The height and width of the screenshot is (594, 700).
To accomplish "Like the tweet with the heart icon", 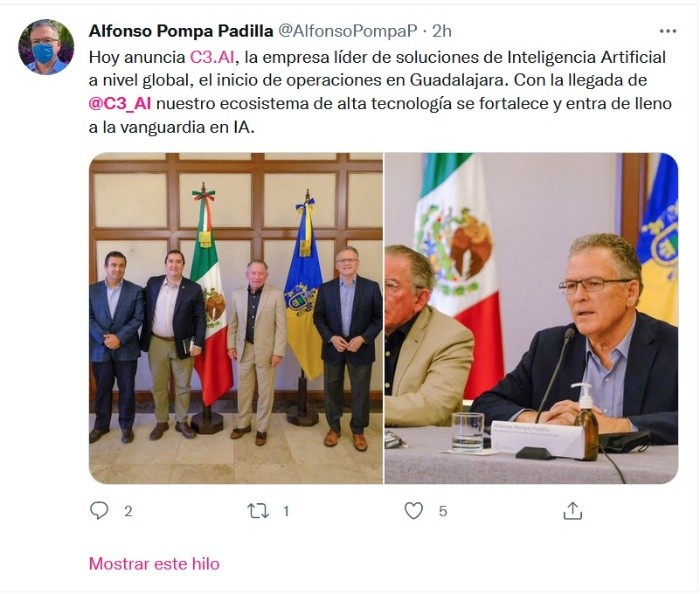I will pos(413,511).
